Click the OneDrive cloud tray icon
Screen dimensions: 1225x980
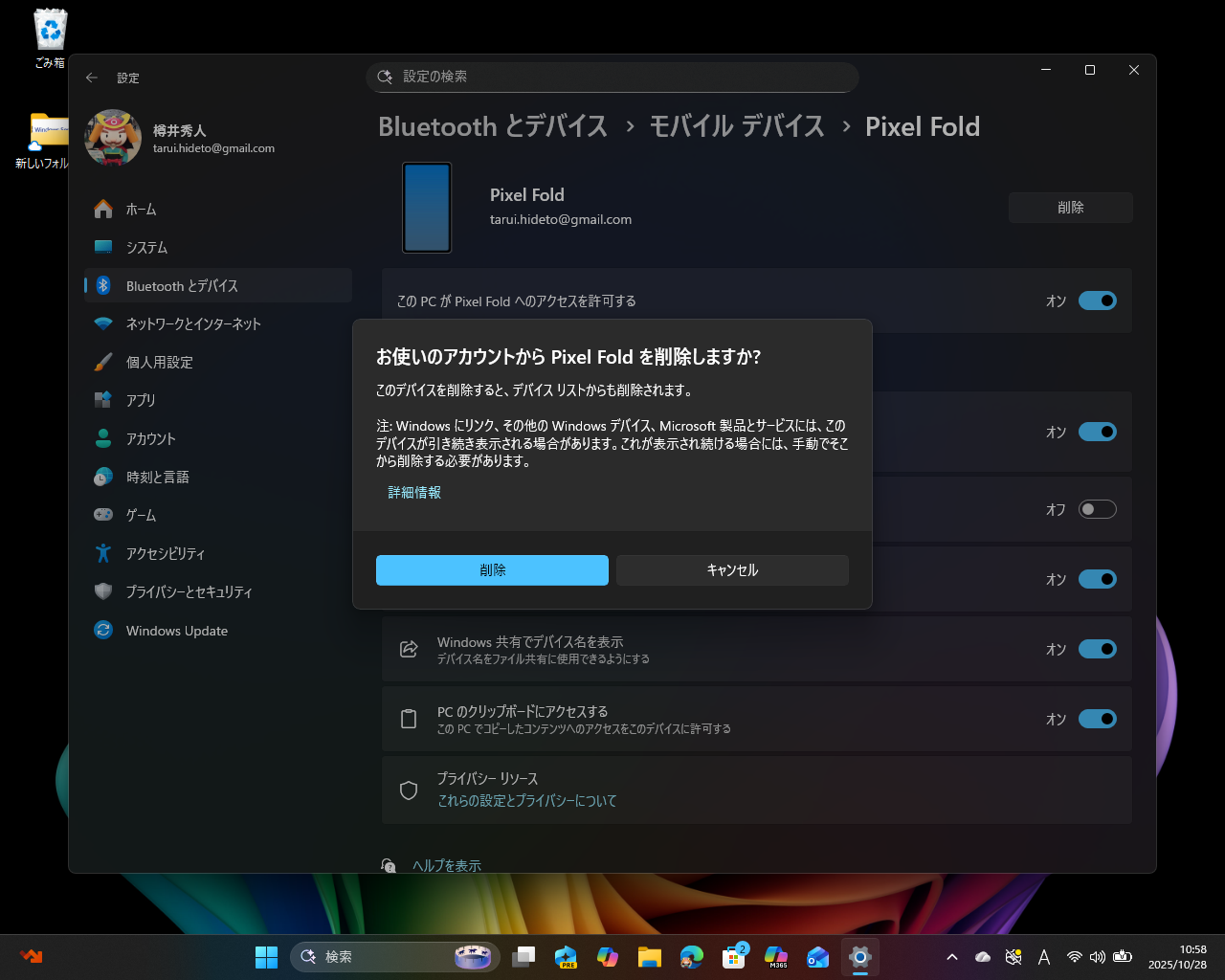tap(983, 957)
